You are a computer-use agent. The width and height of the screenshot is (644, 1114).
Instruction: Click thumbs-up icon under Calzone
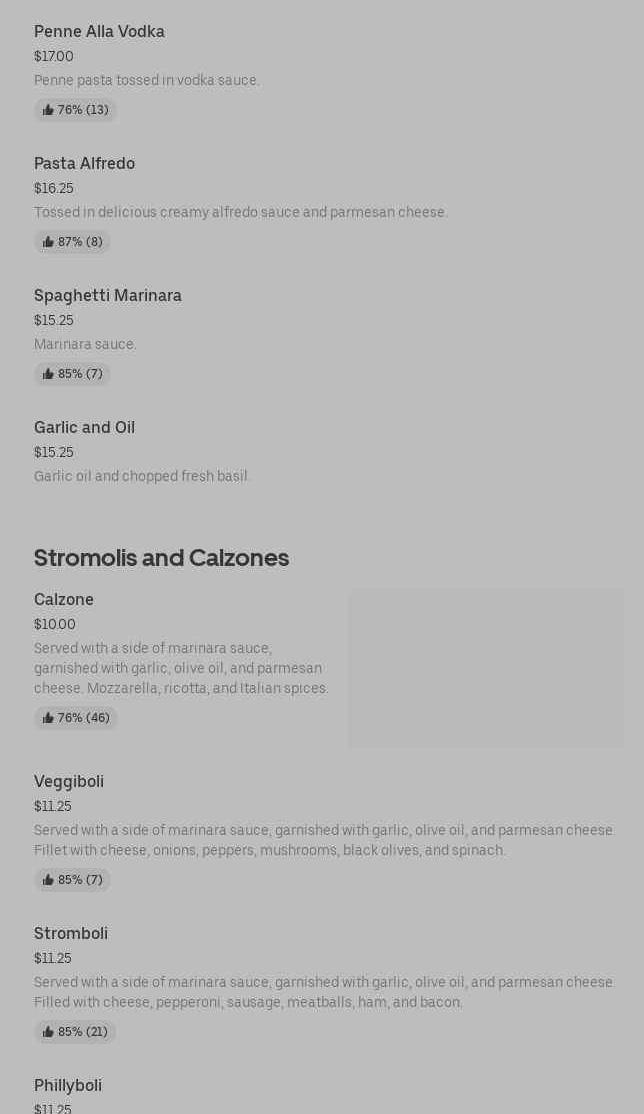(48, 718)
